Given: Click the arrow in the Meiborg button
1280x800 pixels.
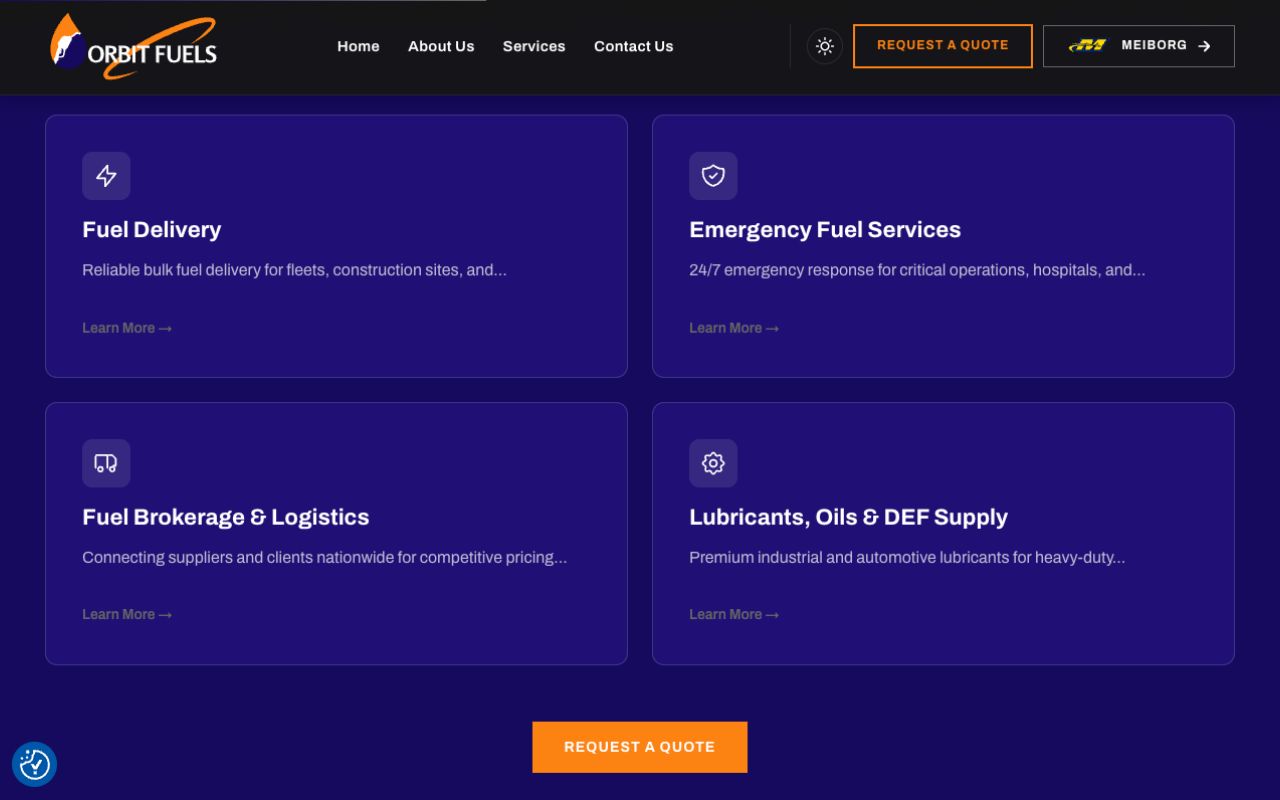Looking at the screenshot, I should [x=1204, y=46].
